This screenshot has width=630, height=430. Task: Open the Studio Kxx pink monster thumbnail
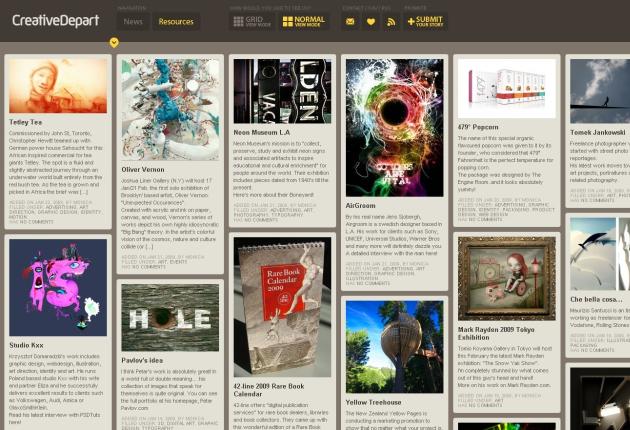coord(58,287)
